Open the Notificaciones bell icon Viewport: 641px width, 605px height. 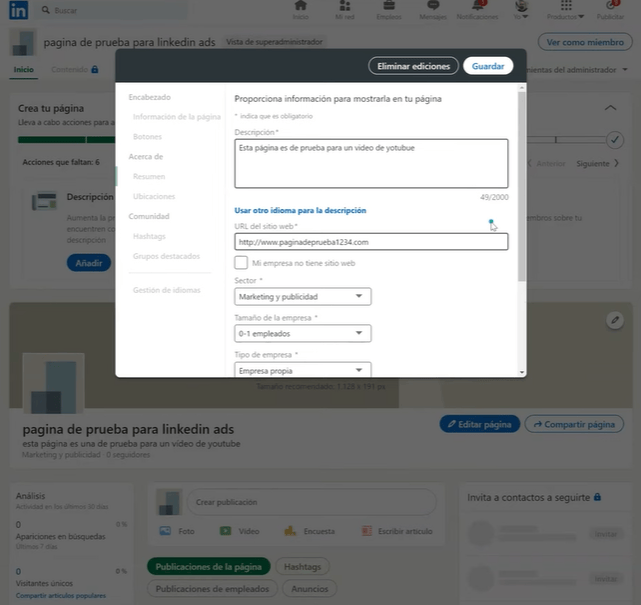[x=477, y=5]
